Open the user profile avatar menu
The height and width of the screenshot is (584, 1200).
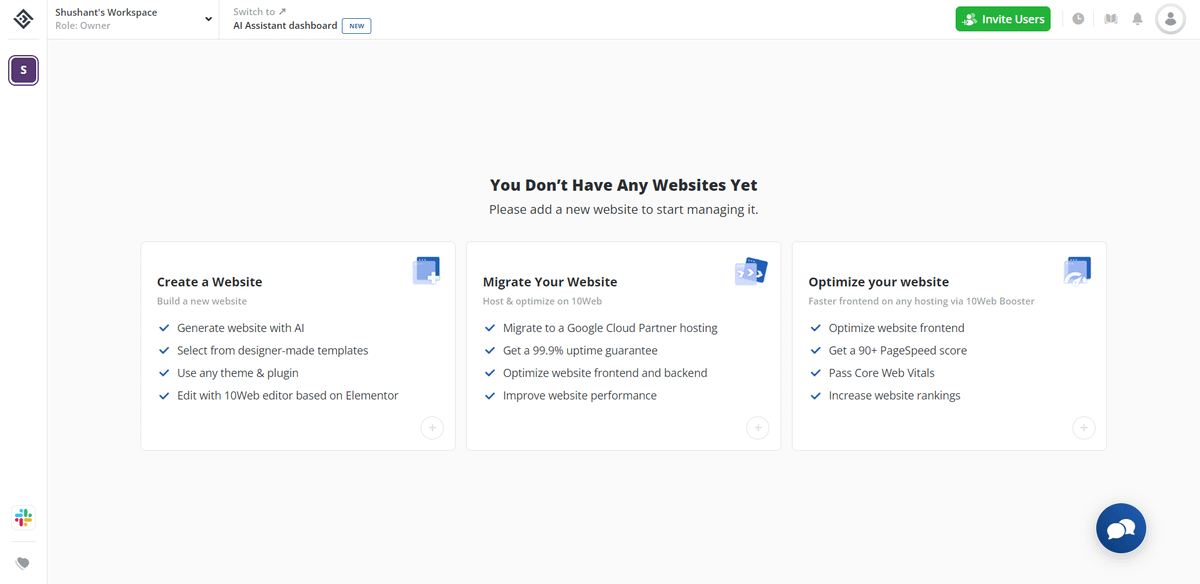point(1170,19)
